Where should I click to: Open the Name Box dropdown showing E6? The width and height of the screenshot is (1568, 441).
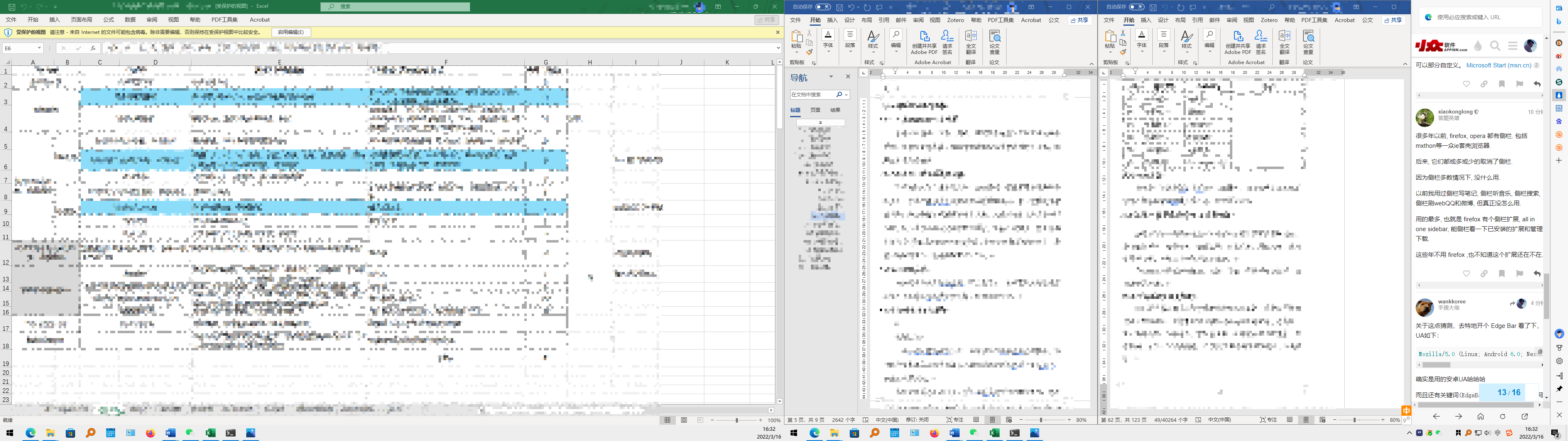point(39,48)
